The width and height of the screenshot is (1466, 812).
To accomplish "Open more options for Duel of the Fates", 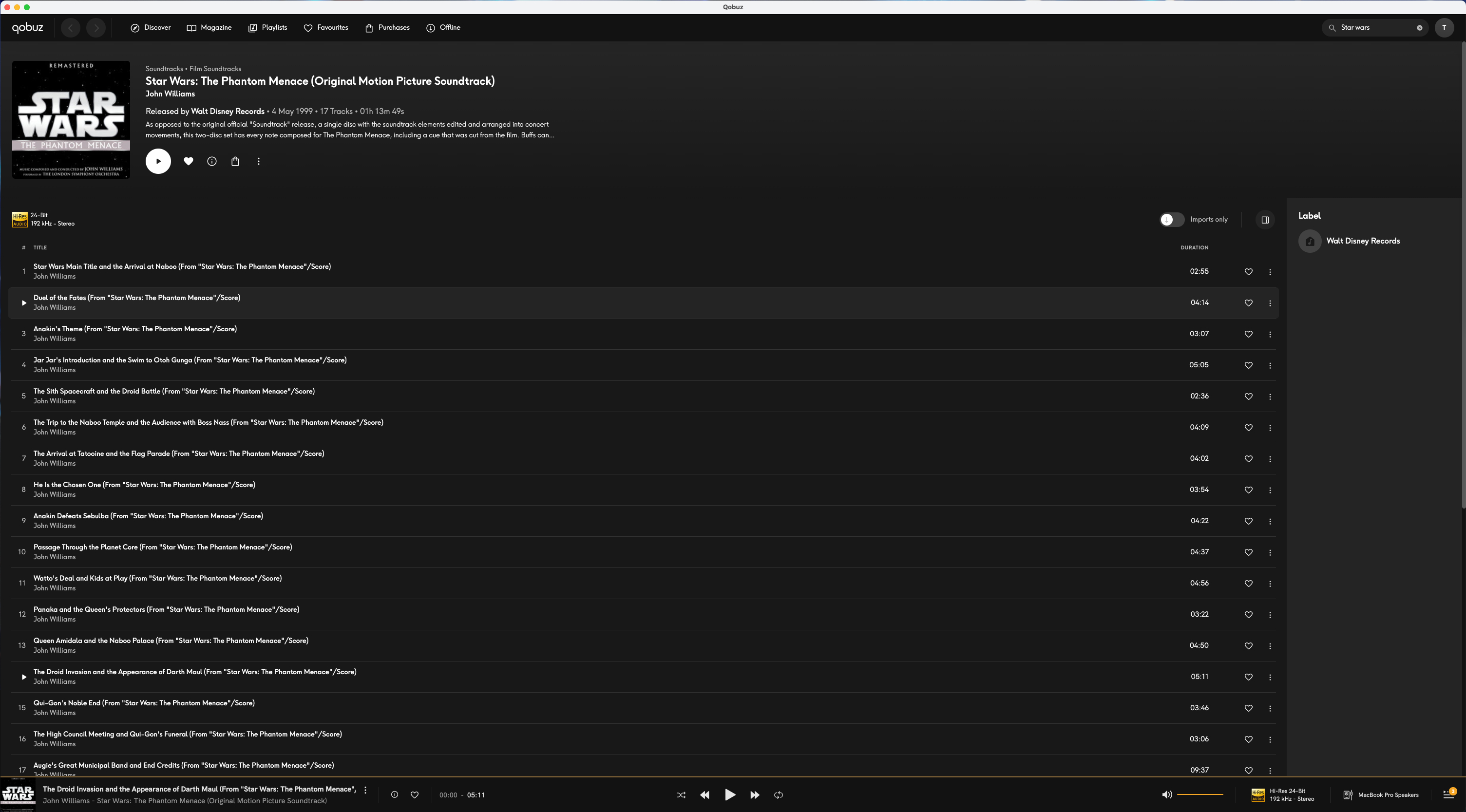I will (x=1270, y=302).
